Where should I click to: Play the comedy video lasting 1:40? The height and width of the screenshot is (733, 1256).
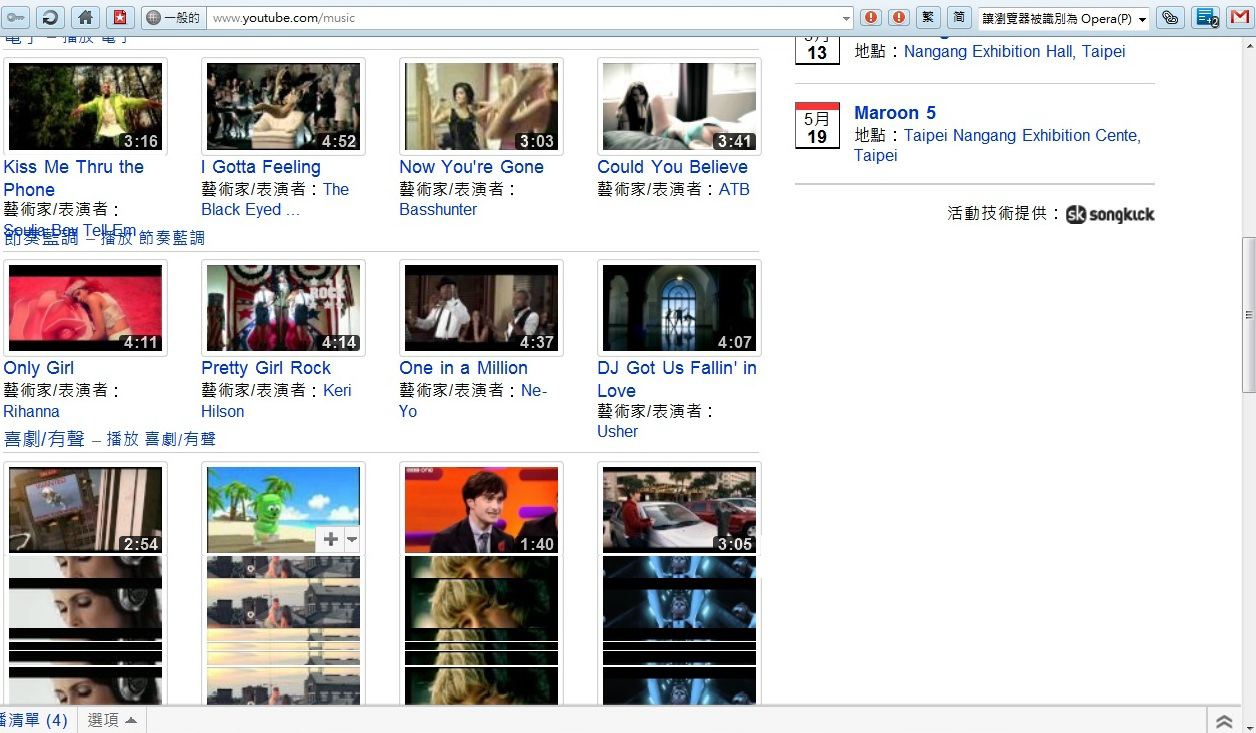[x=481, y=509]
